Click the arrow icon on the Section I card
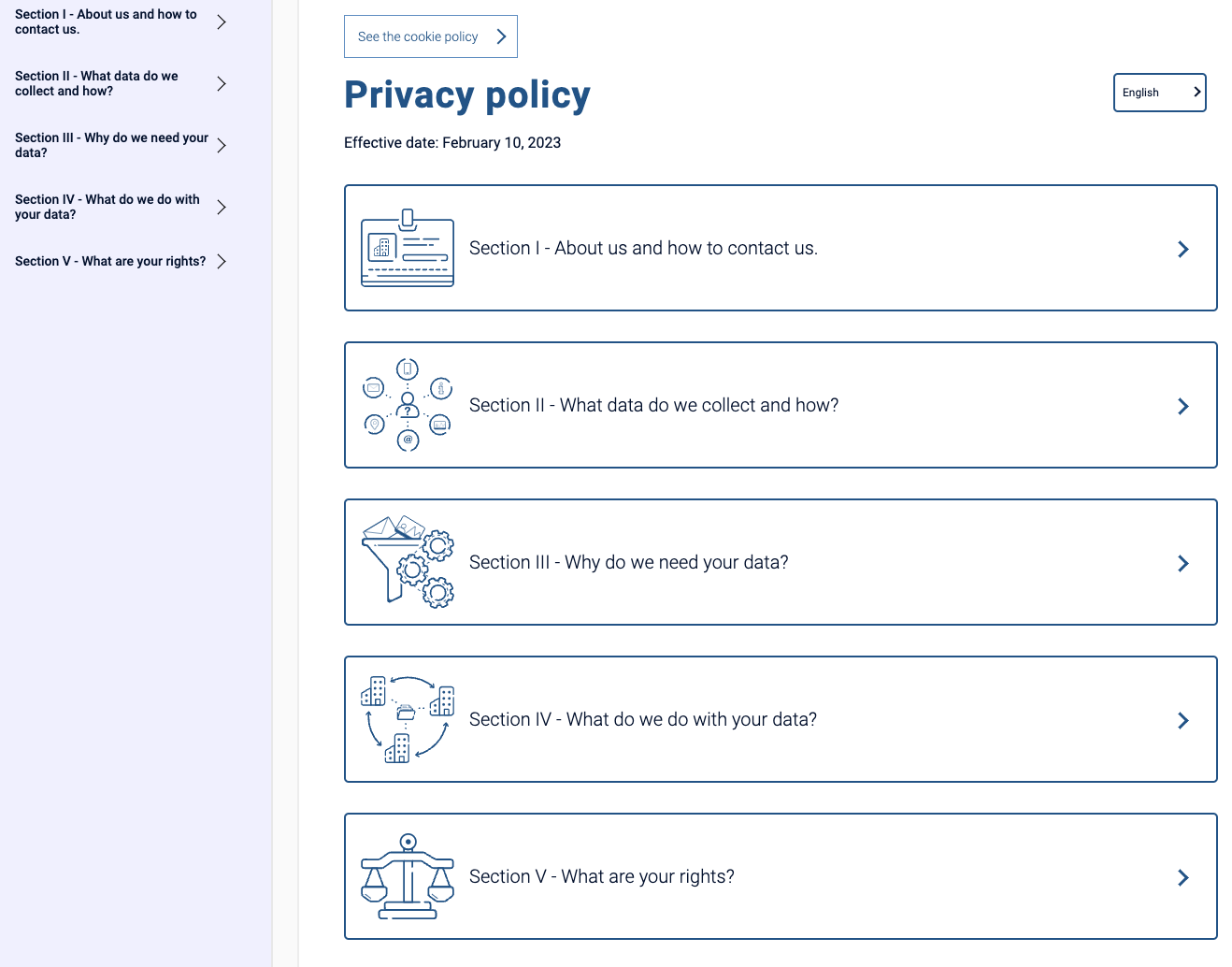Viewport: 1232px width, 967px height. click(1182, 249)
